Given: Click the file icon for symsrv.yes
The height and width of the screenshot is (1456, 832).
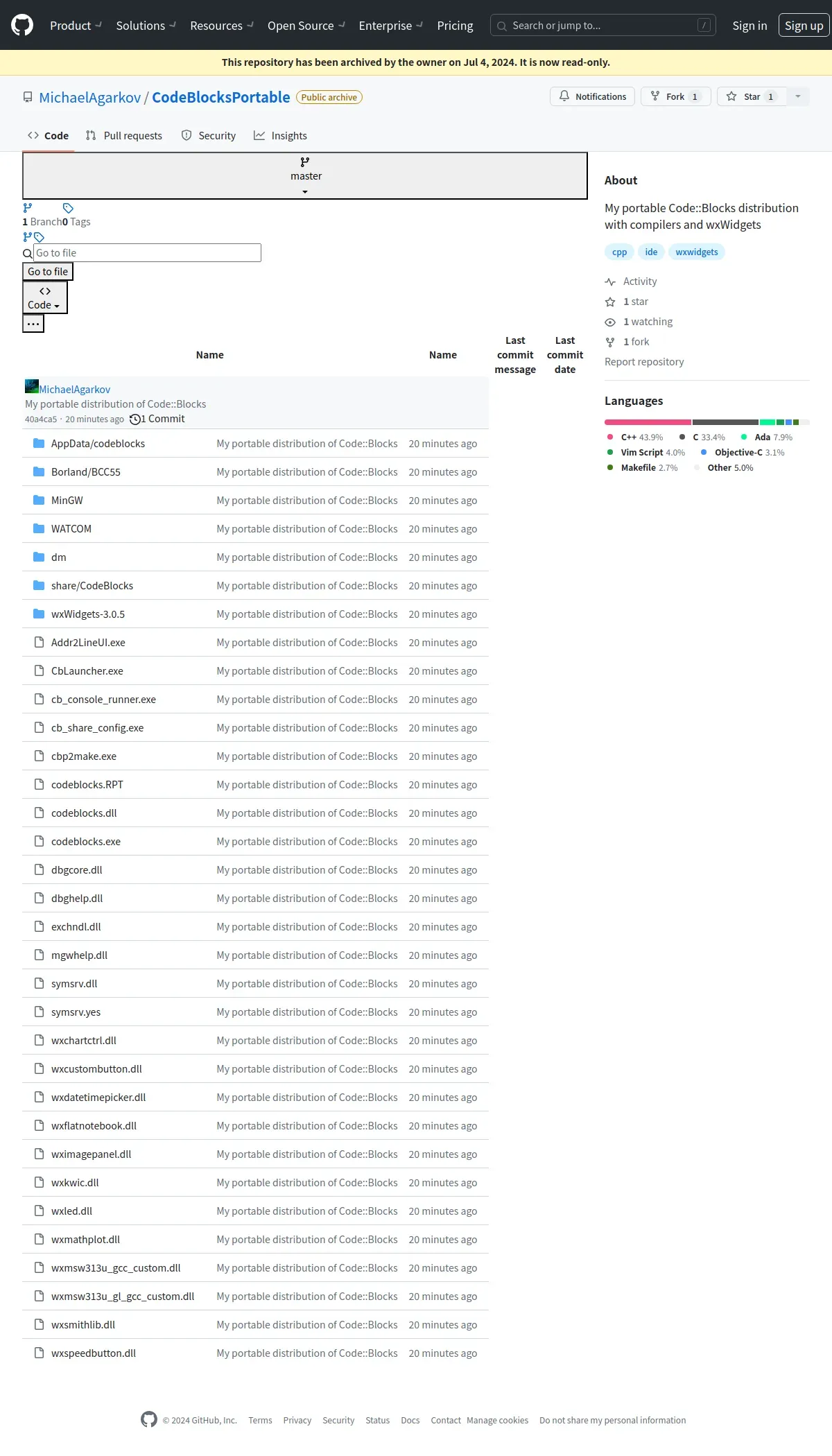Looking at the screenshot, I should (39, 1012).
